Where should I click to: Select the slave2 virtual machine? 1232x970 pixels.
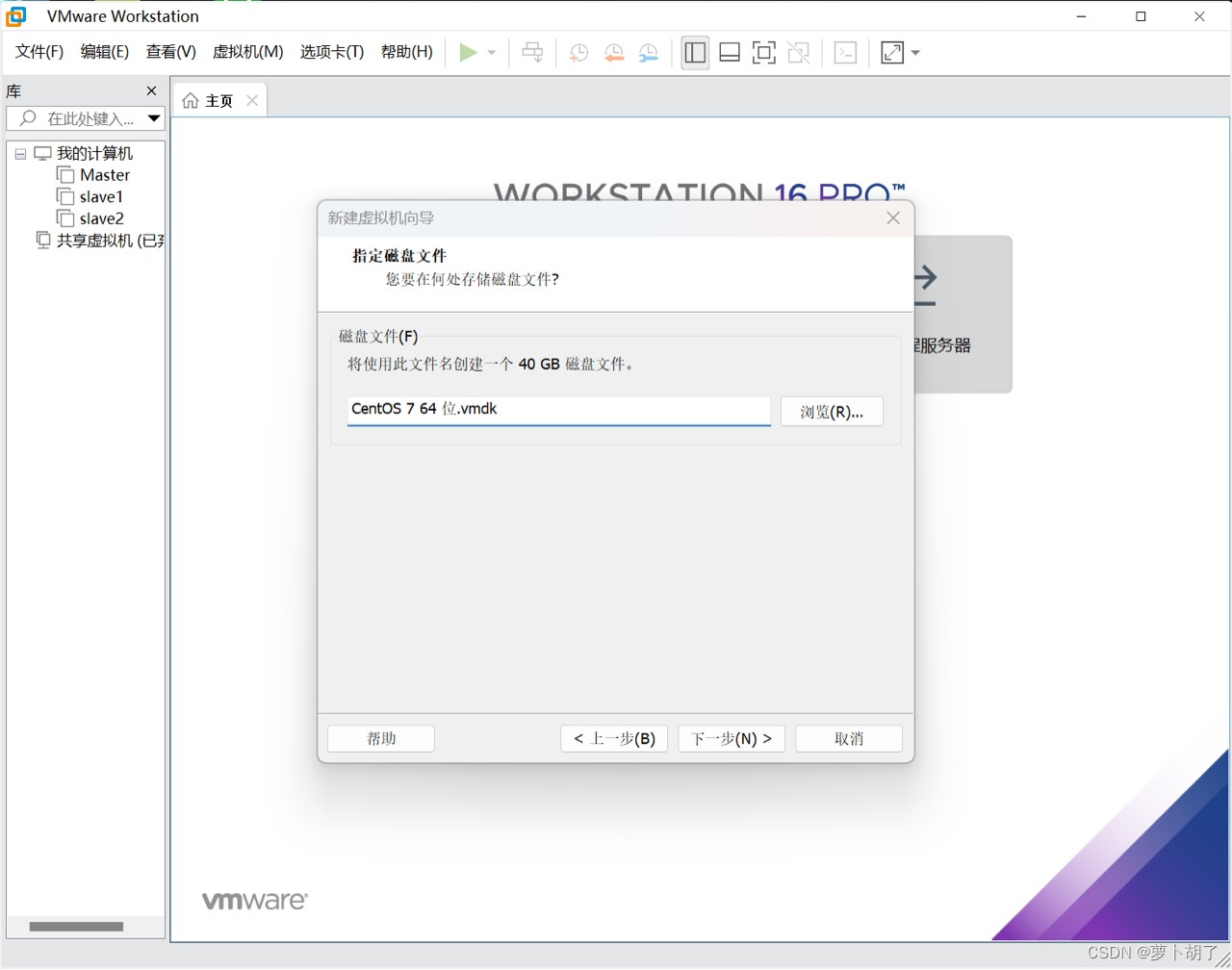[102, 218]
